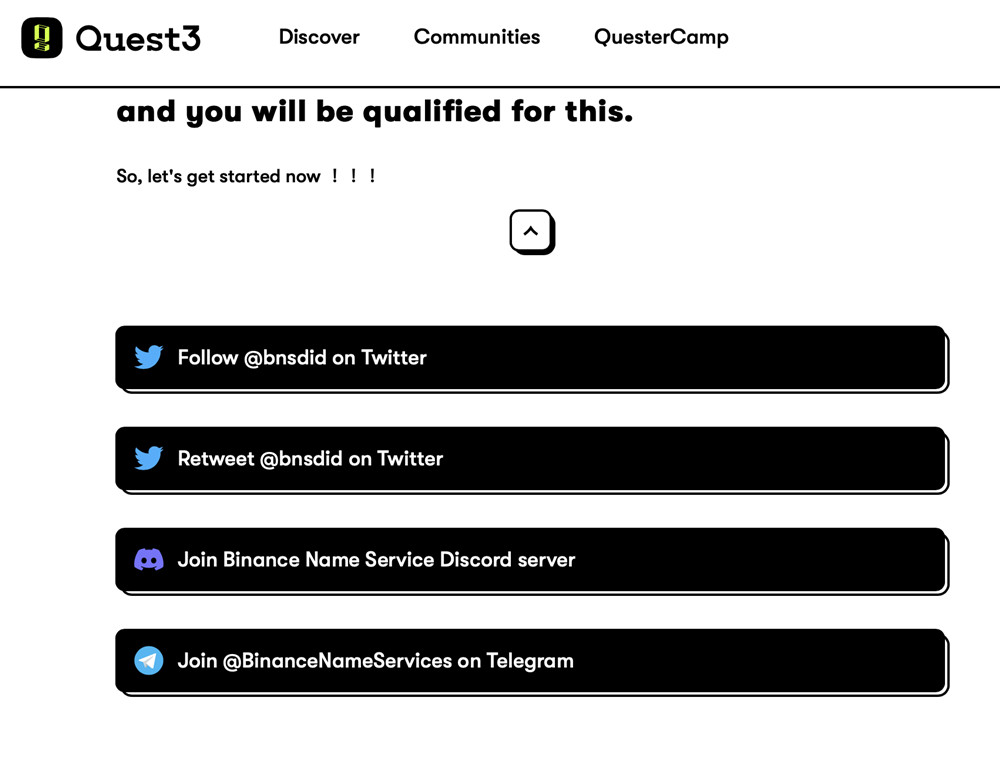Click the Quest3 wordmark text
Viewport: 1000px width, 759px height.
pyautogui.click(x=138, y=38)
